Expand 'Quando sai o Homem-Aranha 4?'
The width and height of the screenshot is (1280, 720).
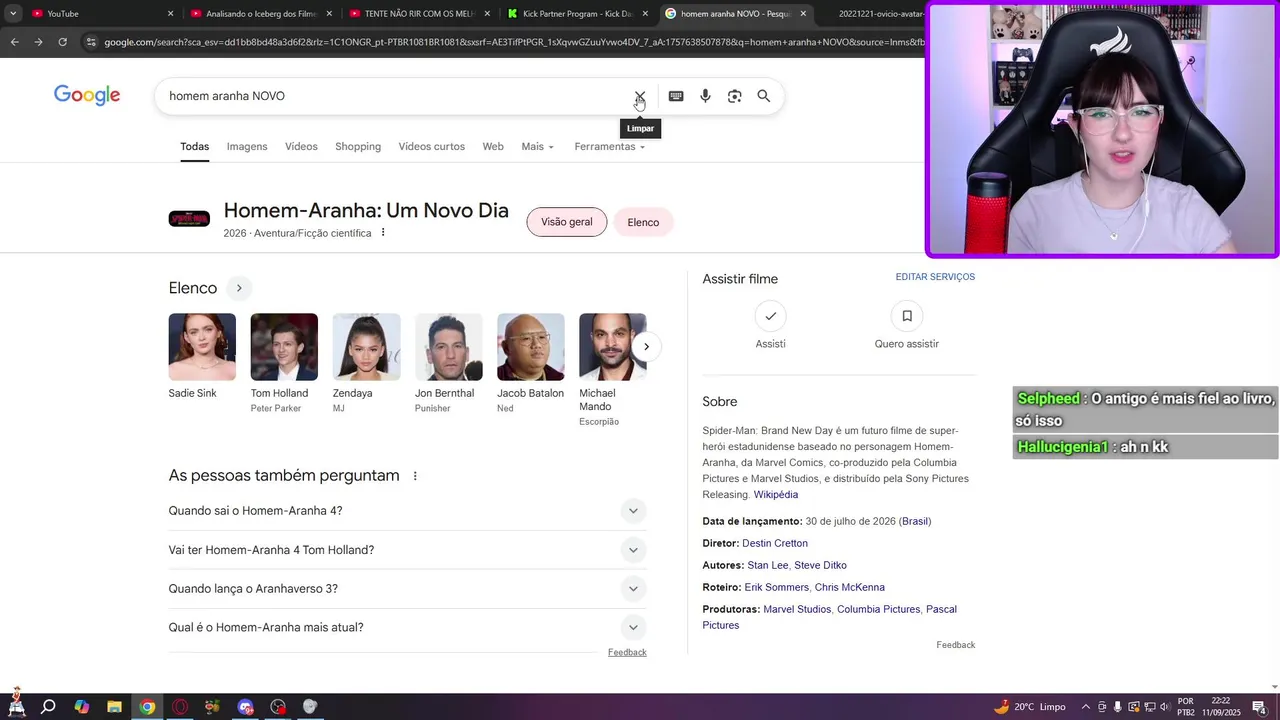coord(407,511)
